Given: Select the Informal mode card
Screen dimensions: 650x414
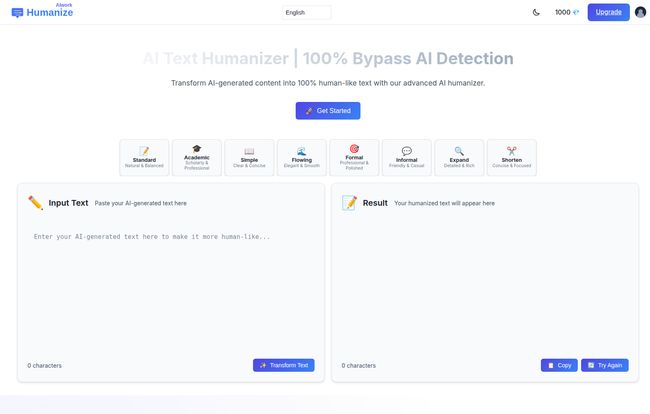Looking at the screenshot, I should pos(407,157).
